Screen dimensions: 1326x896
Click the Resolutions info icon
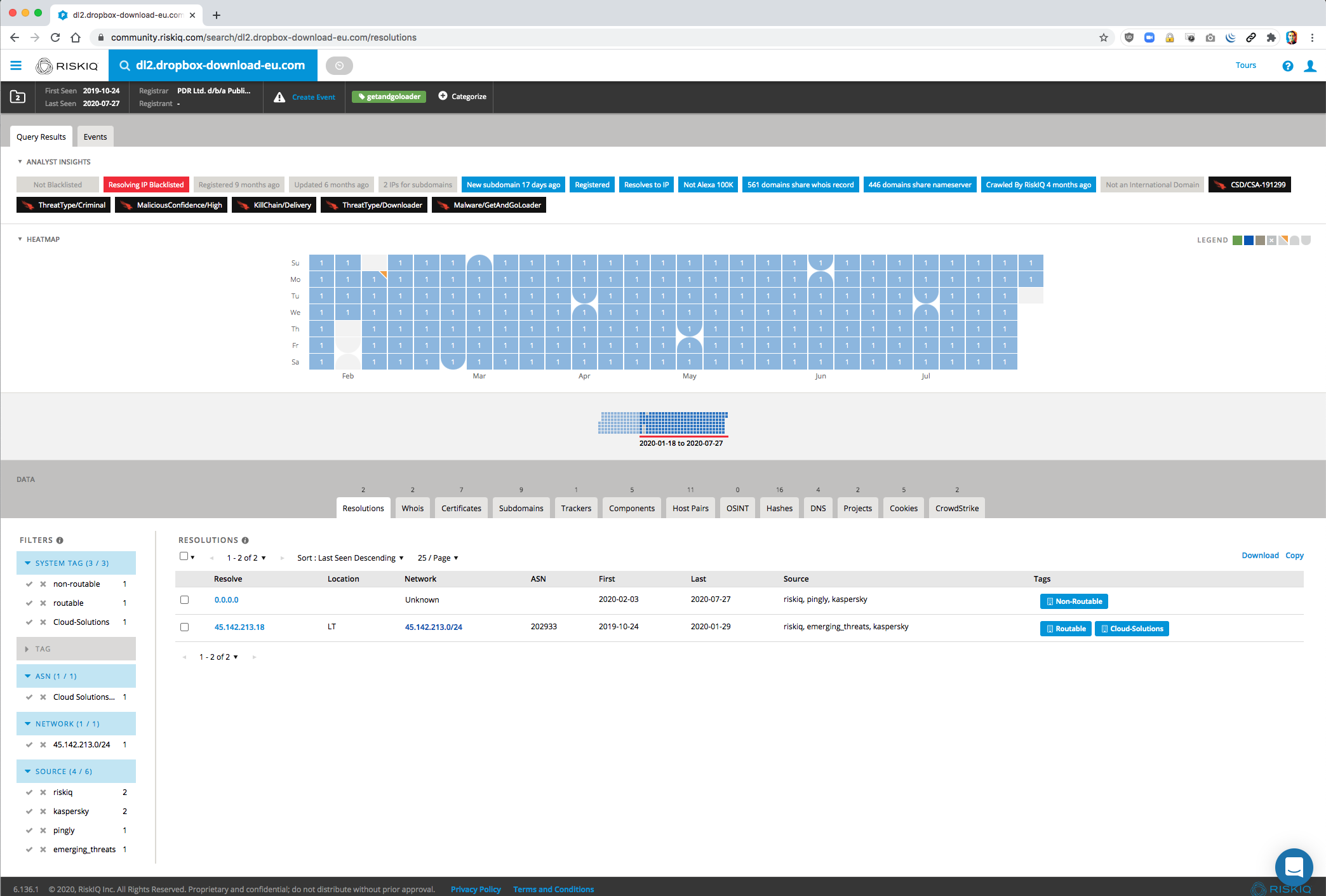coord(245,540)
